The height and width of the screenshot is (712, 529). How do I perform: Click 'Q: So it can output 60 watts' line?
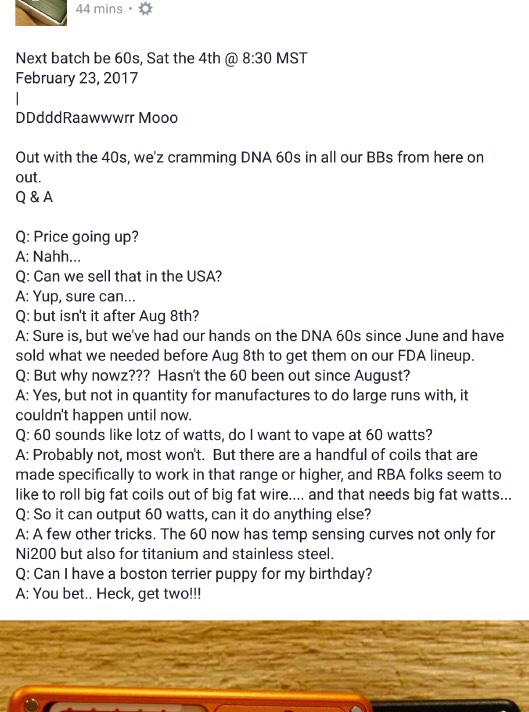(193, 514)
